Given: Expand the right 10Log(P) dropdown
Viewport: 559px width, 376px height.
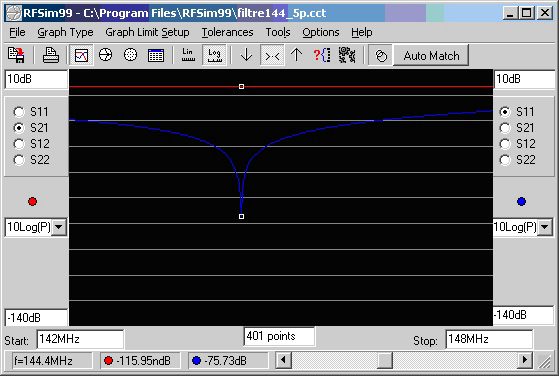Looking at the screenshot, I should (x=545, y=227).
